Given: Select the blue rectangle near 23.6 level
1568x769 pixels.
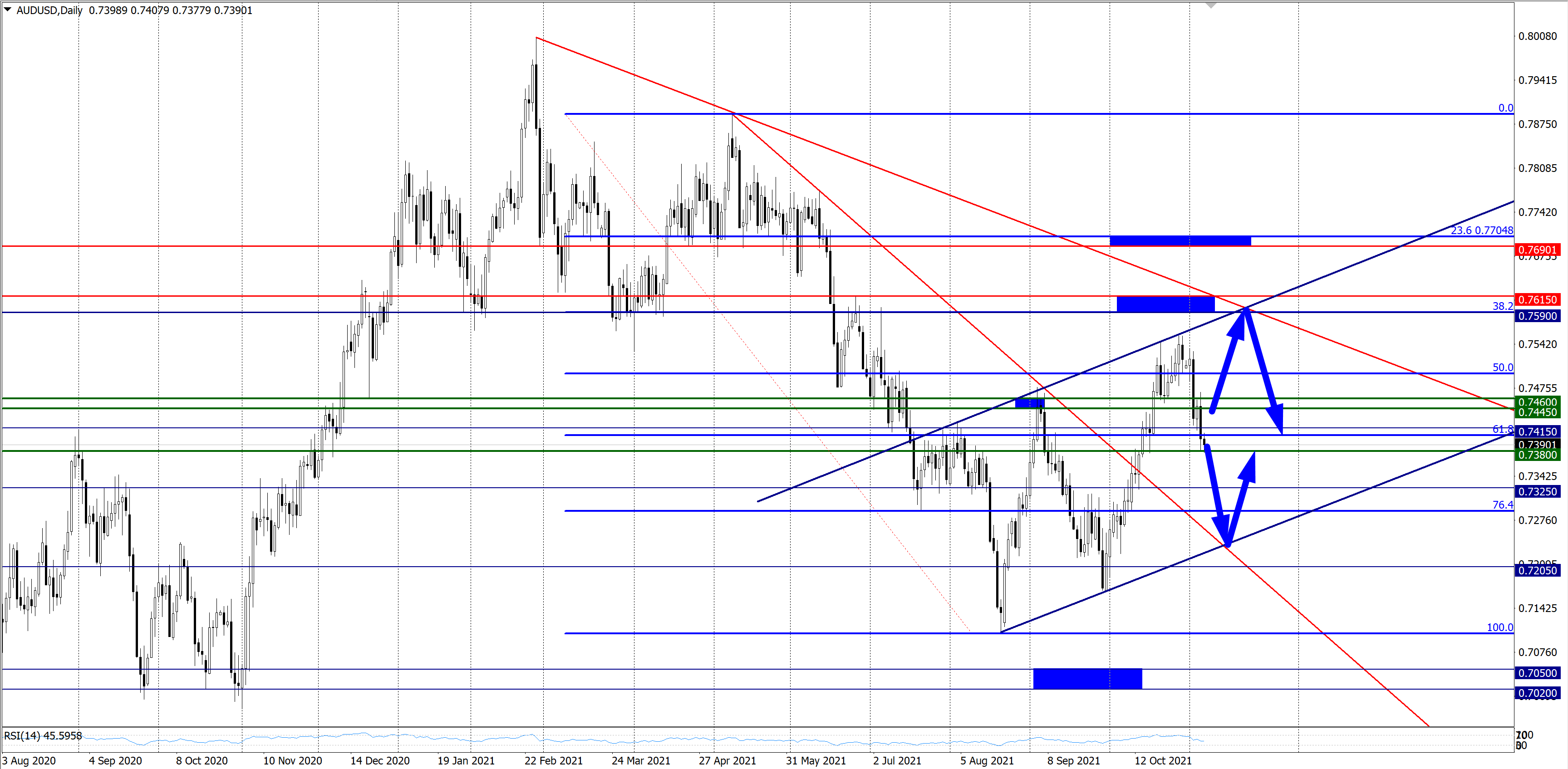Looking at the screenshot, I should tap(1180, 241).
